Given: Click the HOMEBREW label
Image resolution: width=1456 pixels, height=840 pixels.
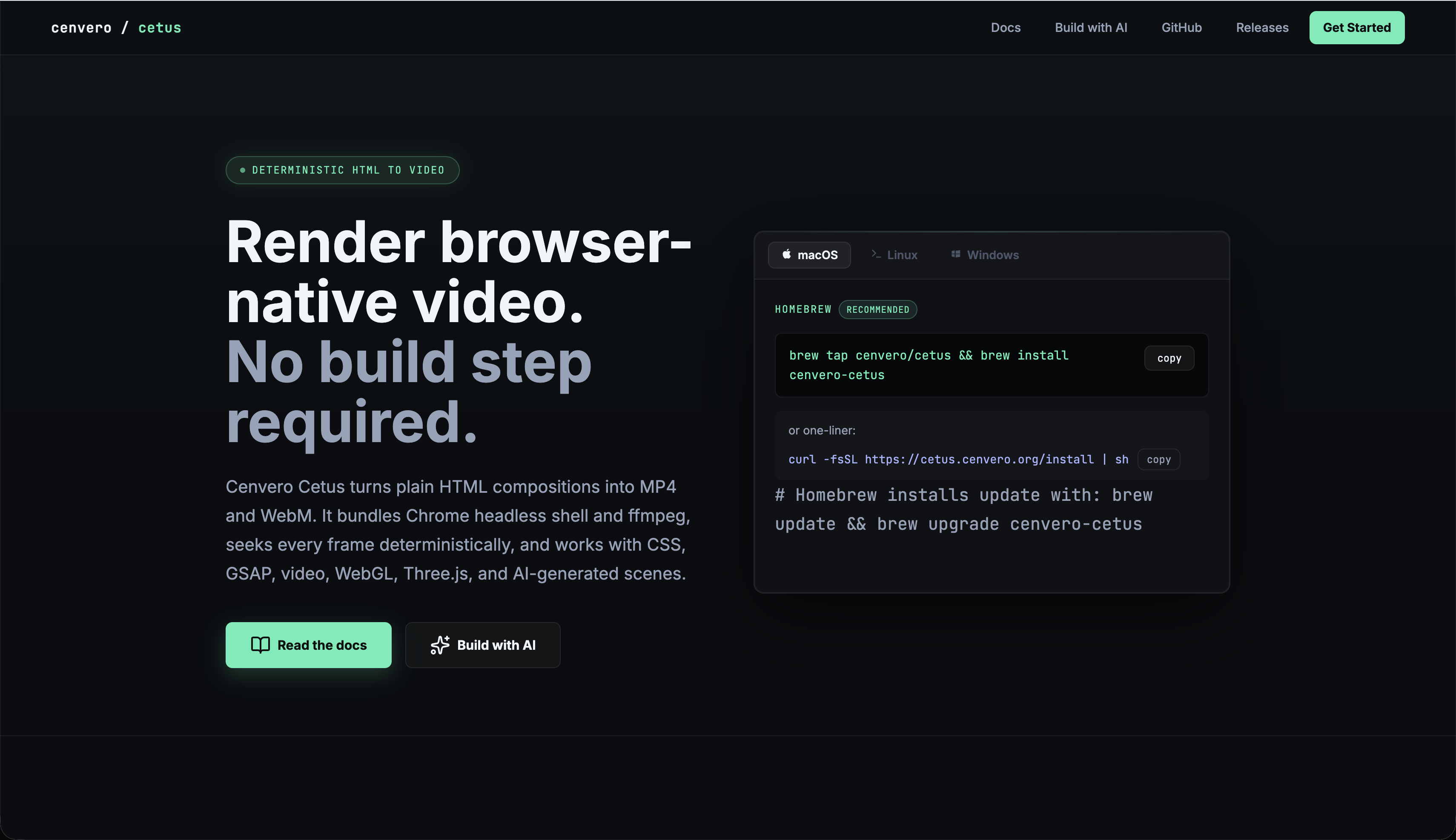Looking at the screenshot, I should (x=803, y=310).
